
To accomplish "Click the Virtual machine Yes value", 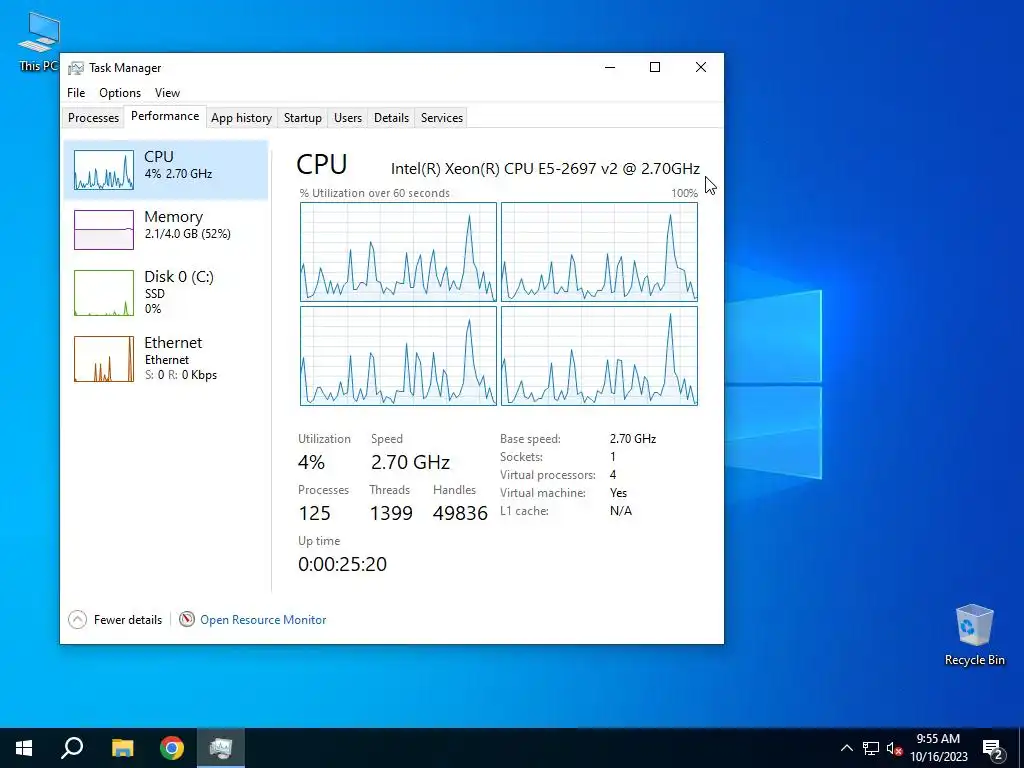I will (618, 493).
